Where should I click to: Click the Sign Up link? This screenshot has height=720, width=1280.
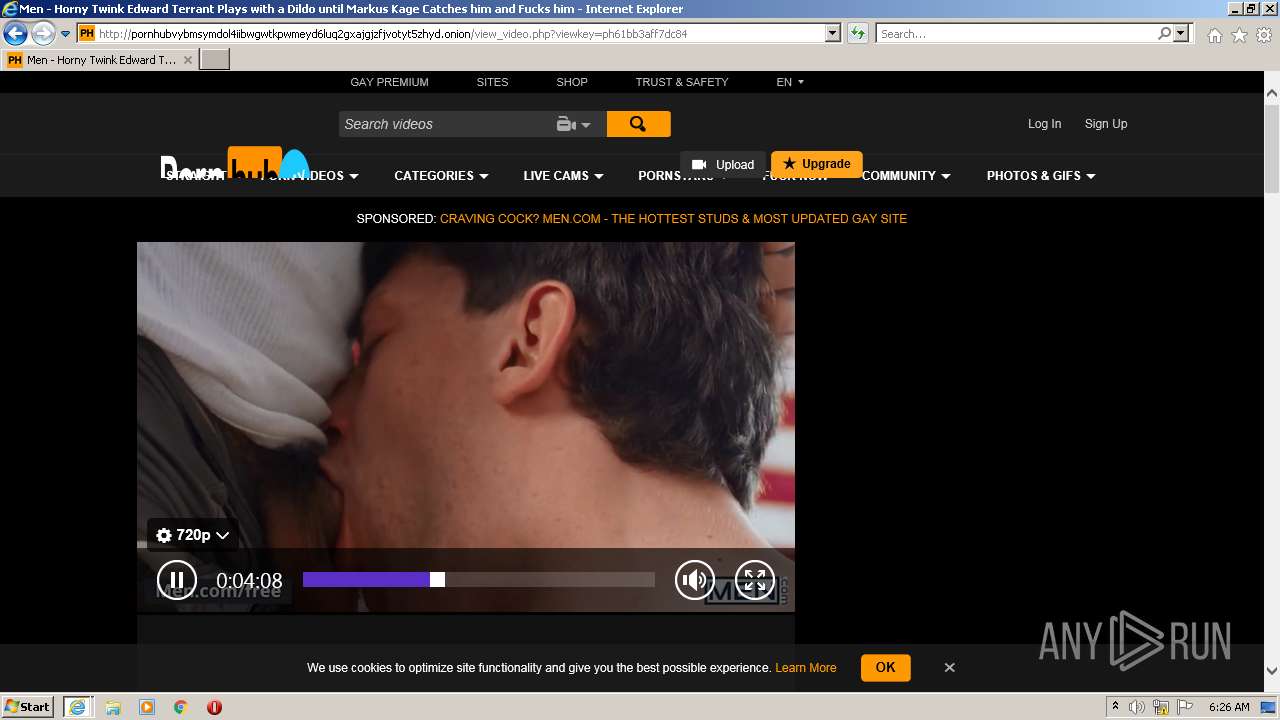click(x=1106, y=124)
